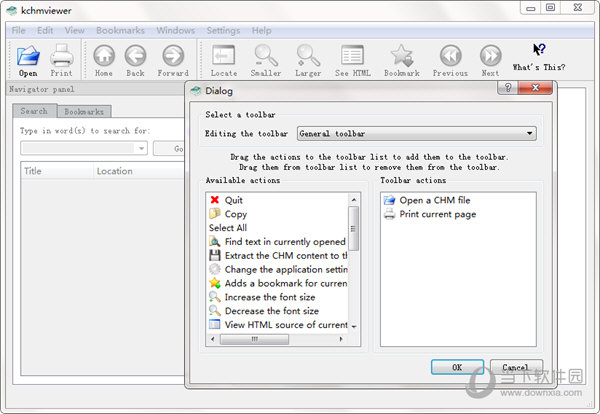
Task: Click the dialog help question-mark button
Action: click(x=508, y=88)
